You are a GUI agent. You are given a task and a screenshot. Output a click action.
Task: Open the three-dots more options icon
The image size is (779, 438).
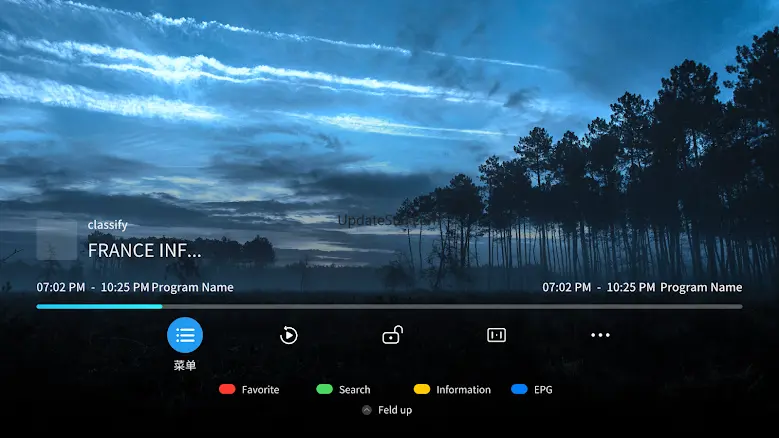tap(600, 335)
